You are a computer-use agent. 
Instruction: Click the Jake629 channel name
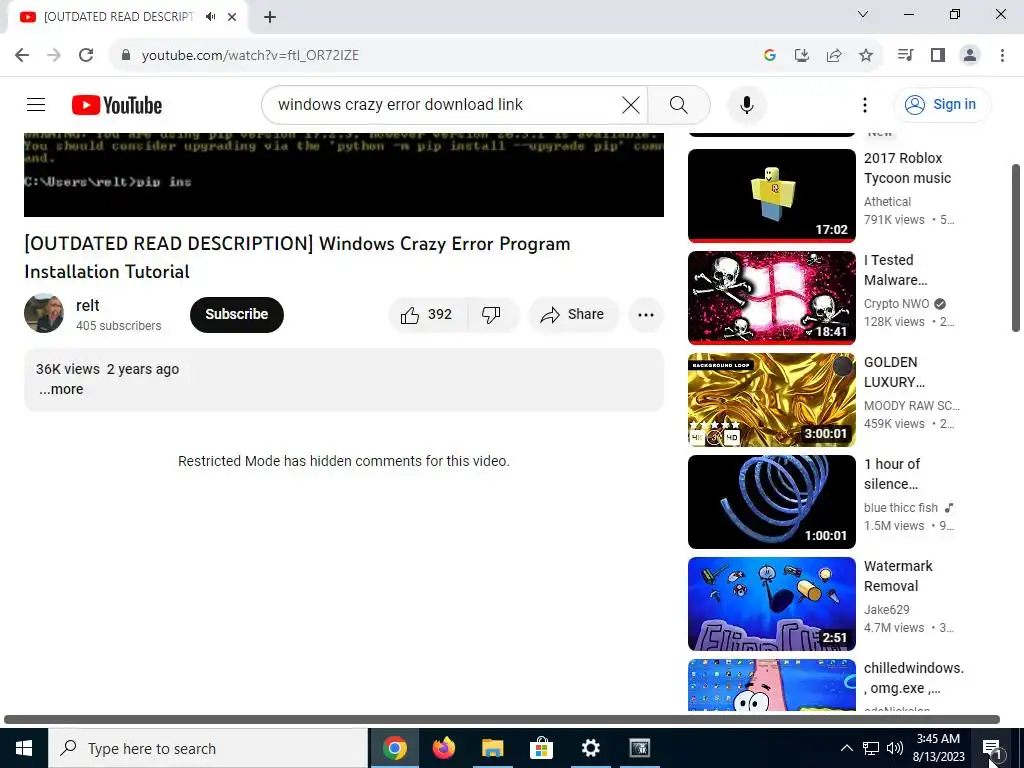(886, 609)
